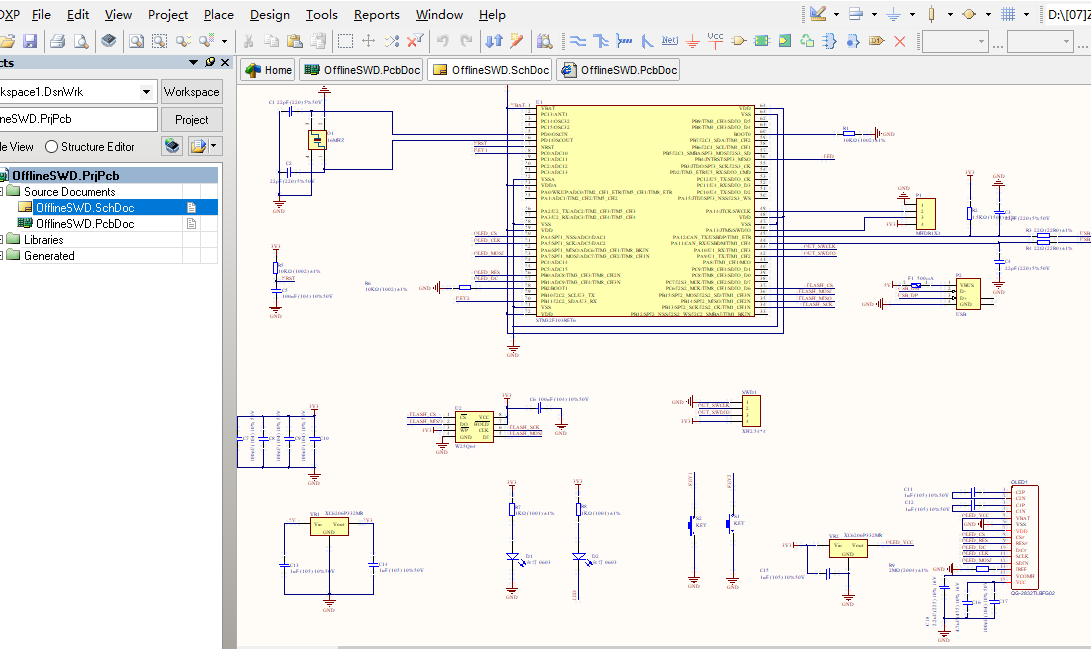1091x649 pixels.
Task: Switch to the OfflineSWD.SchDoc document tab
Action: coord(491,70)
